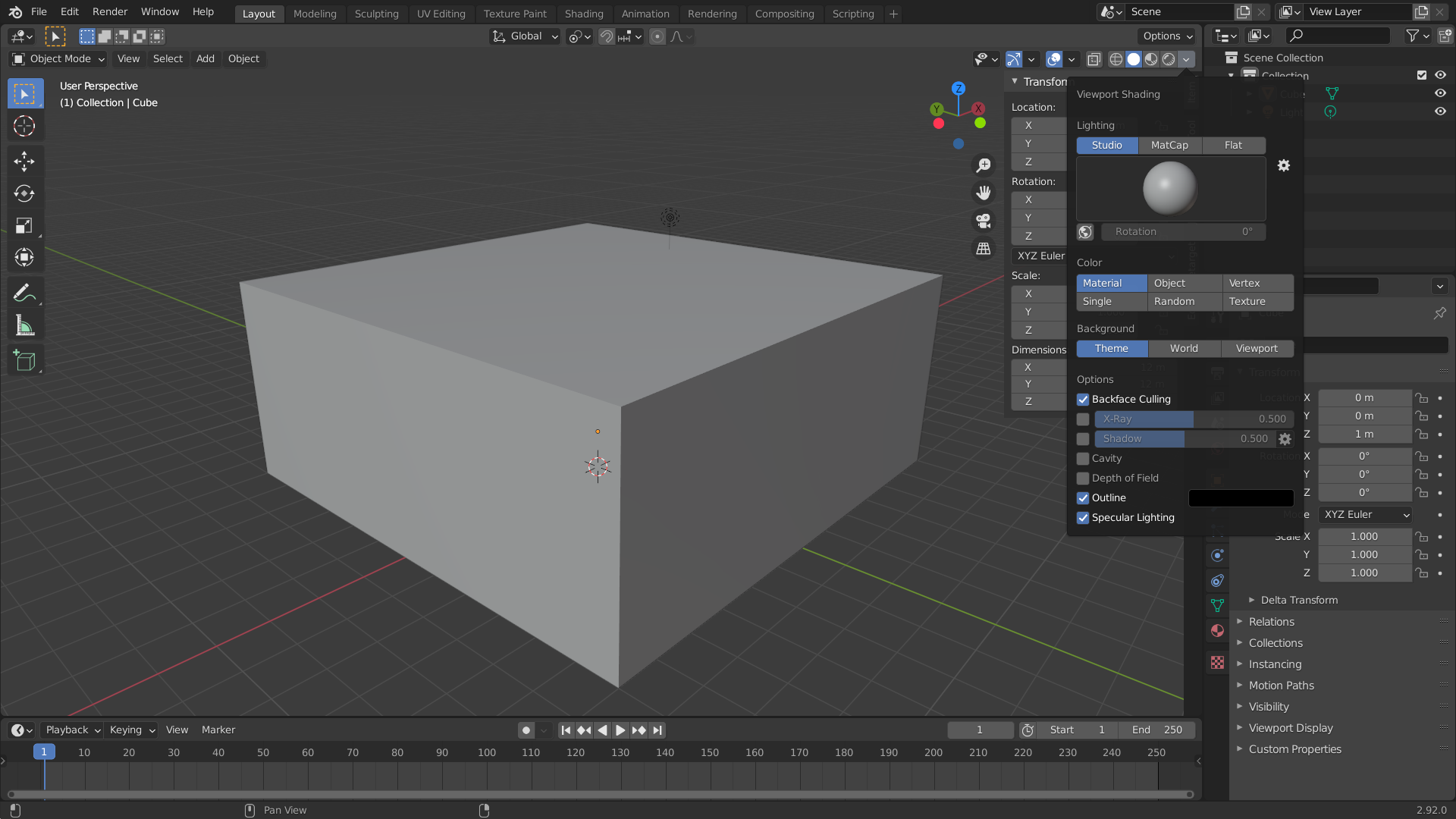
Task: Click the pan hand viewport icon
Action: click(x=984, y=193)
